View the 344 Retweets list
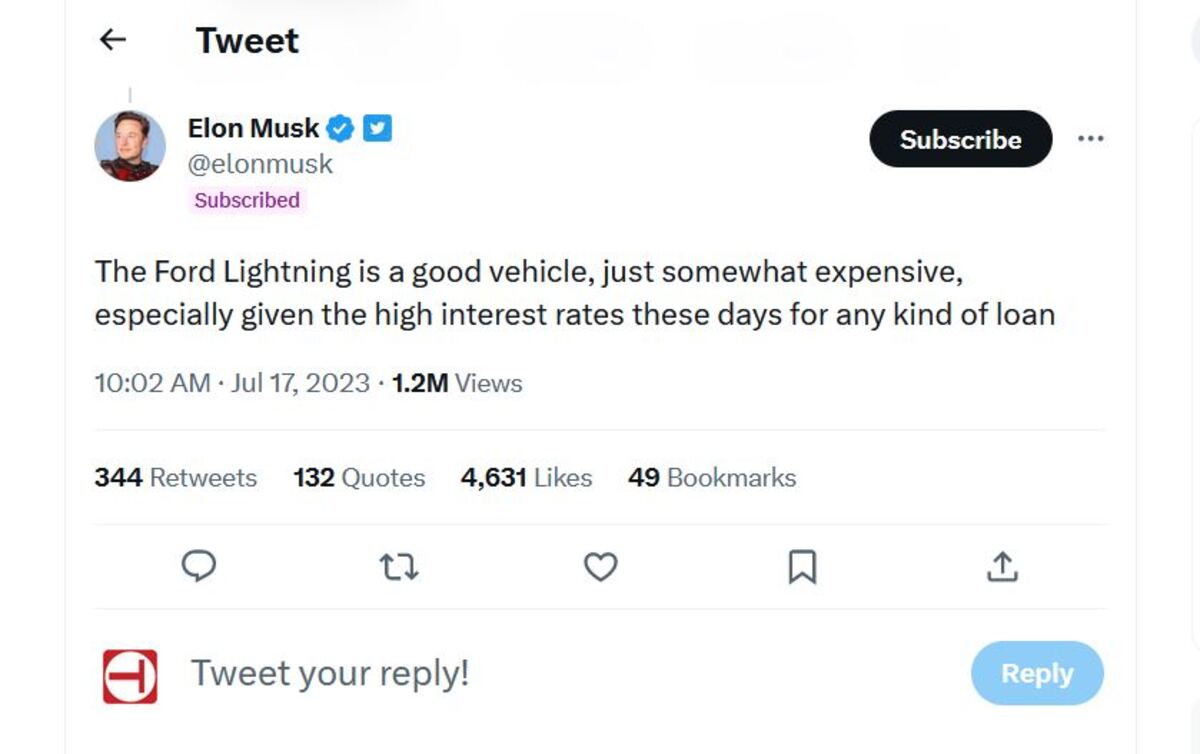Screen dimensions: 1200x754 tap(176, 478)
